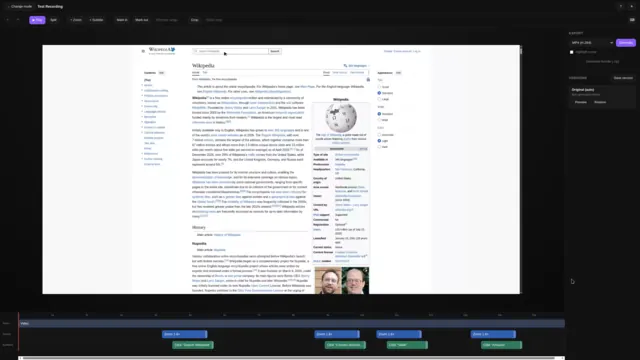640x360 pixels.
Task: Open the View history tab
Action: click(x=357, y=73)
